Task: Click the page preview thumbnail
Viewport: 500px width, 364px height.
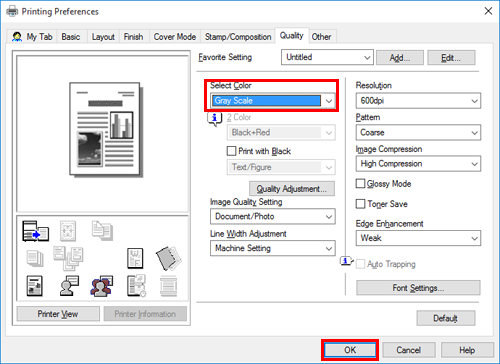Action: [x=106, y=130]
